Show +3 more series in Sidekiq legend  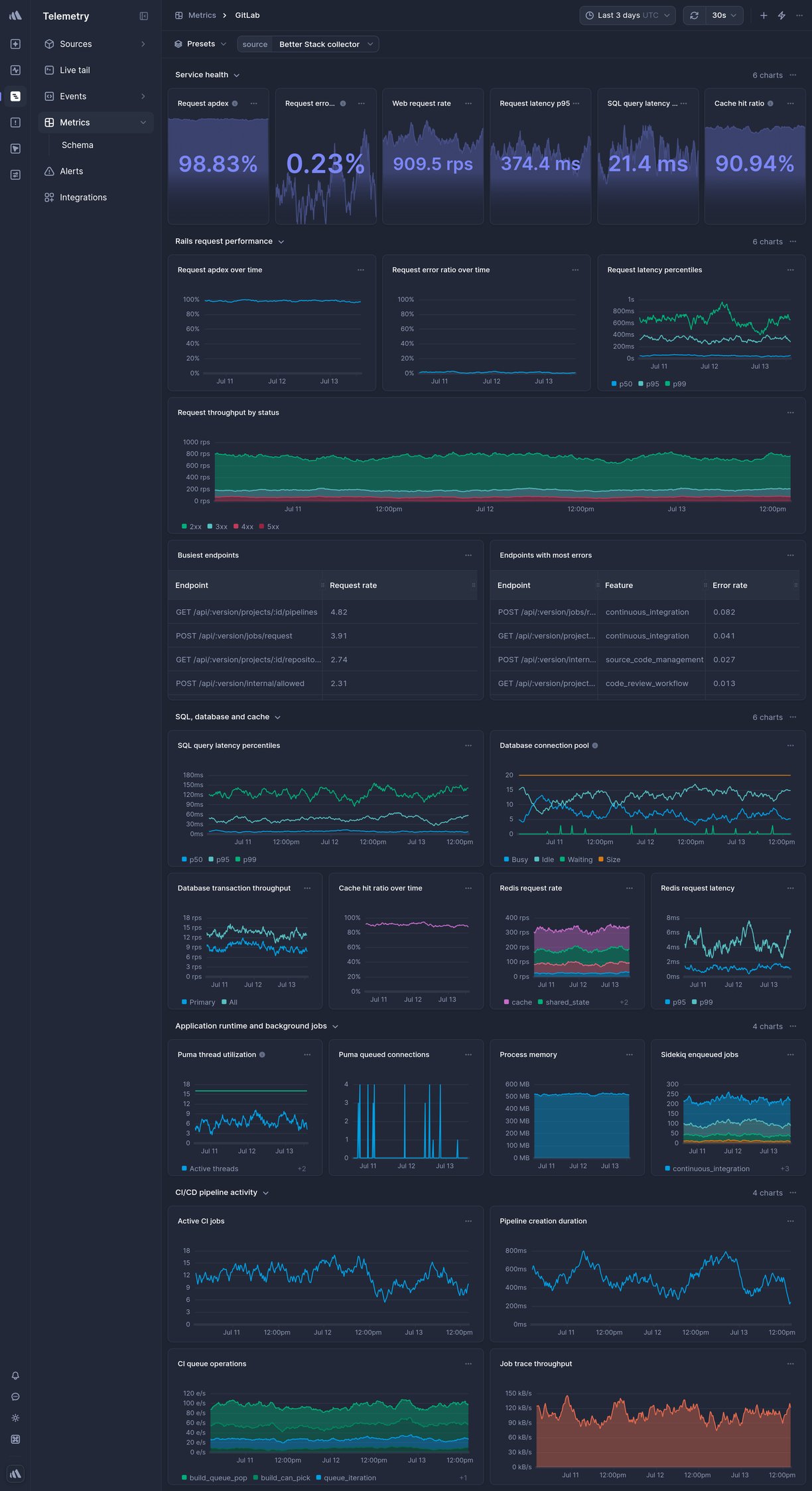[x=785, y=1169]
